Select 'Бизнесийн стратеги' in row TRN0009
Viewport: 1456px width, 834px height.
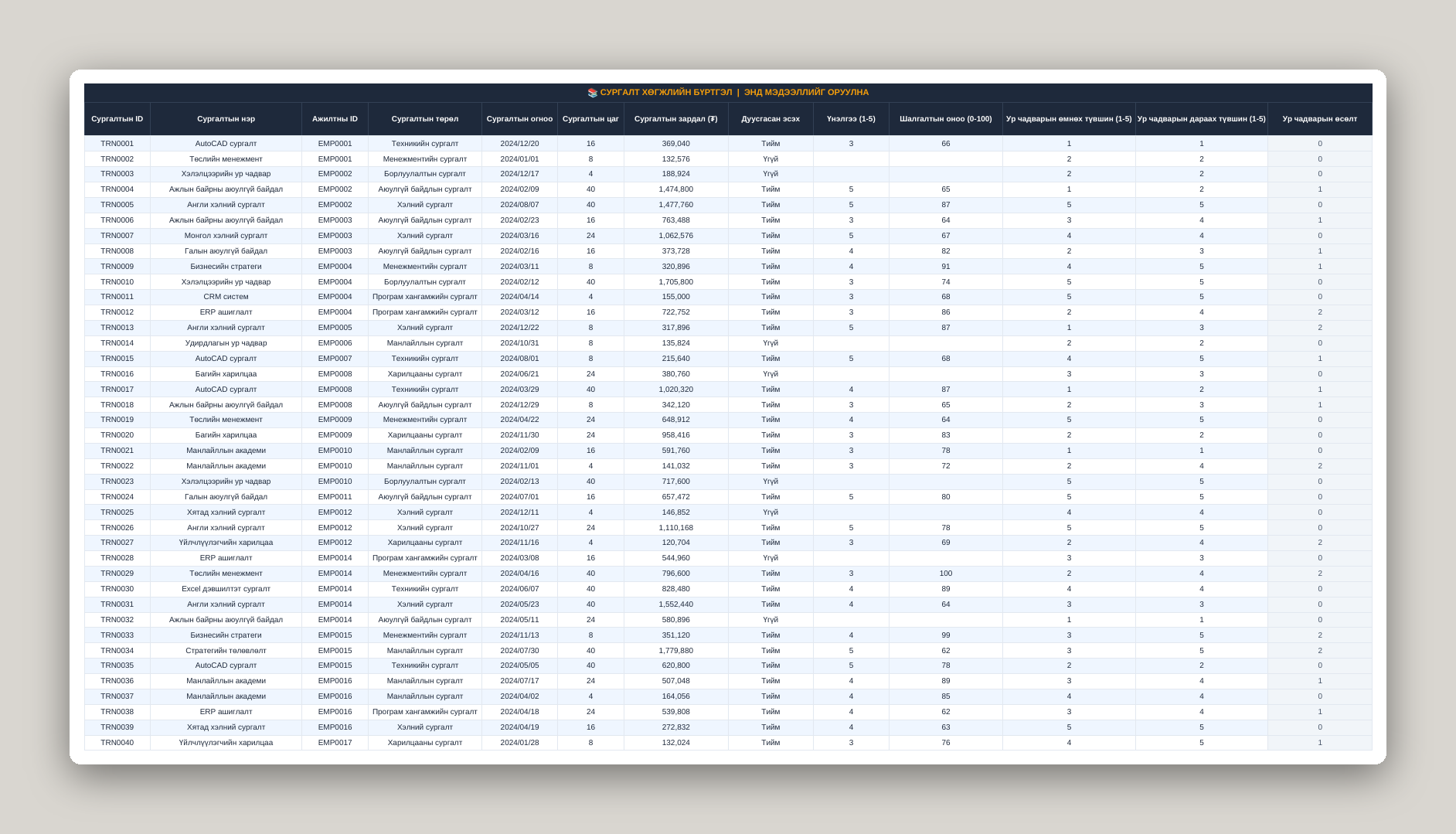click(x=226, y=267)
